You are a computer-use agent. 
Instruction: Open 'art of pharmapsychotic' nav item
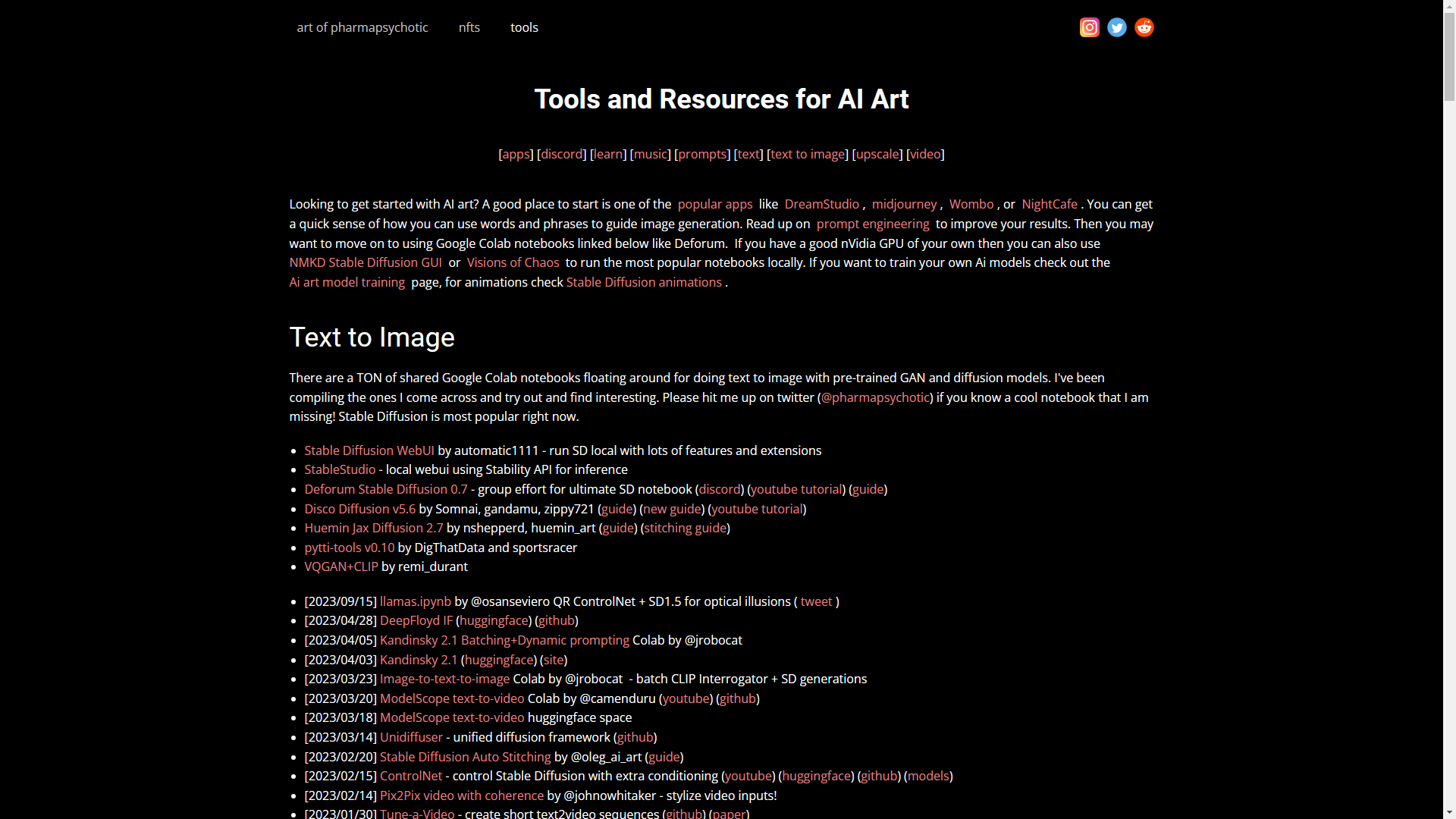pyautogui.click(x=362, y=27)
